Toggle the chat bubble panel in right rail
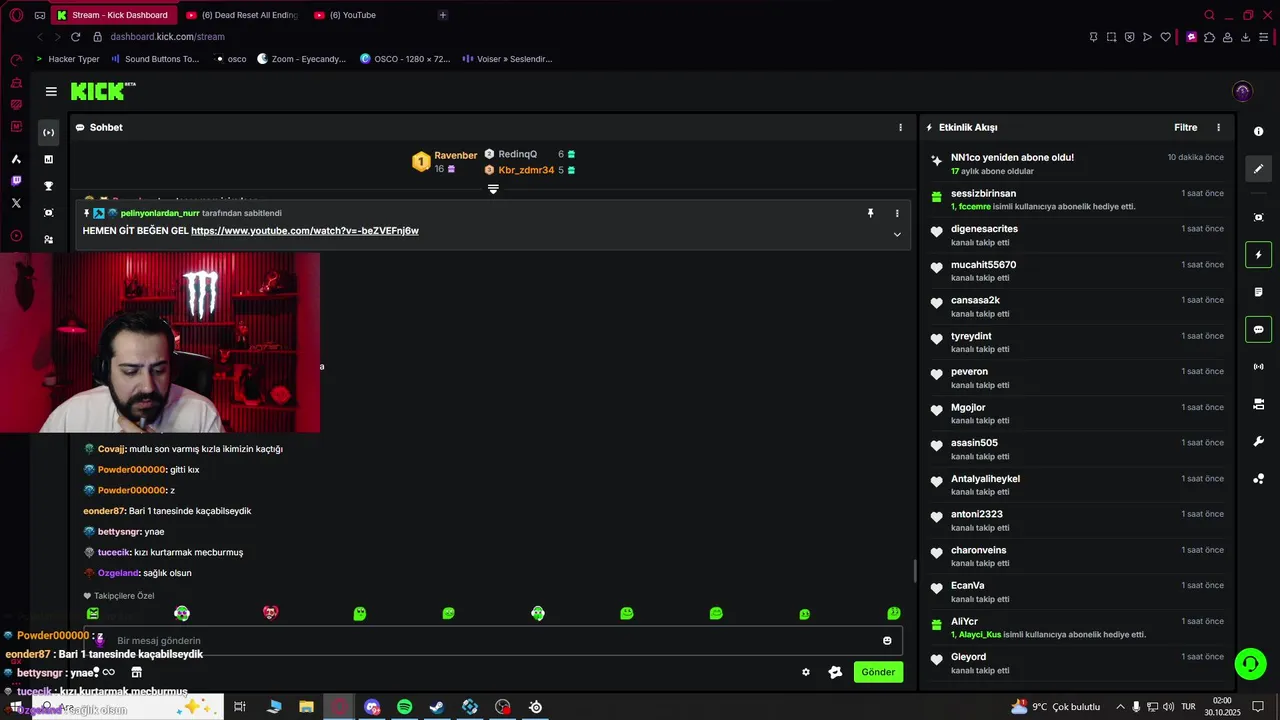 (1258, 329)
